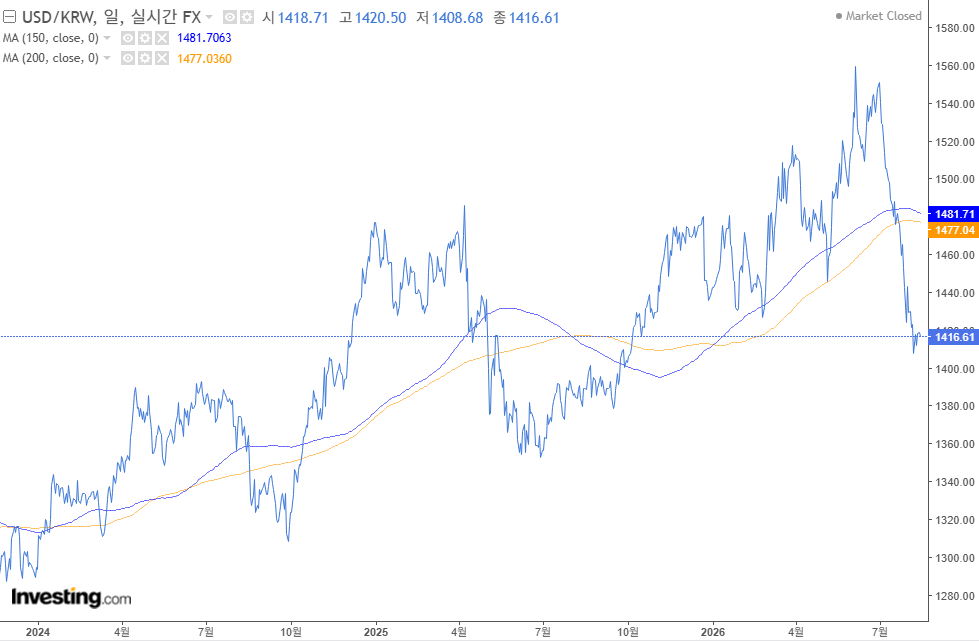
Task: Click the close price 1416.61 in header
Action: coord(534,17)
